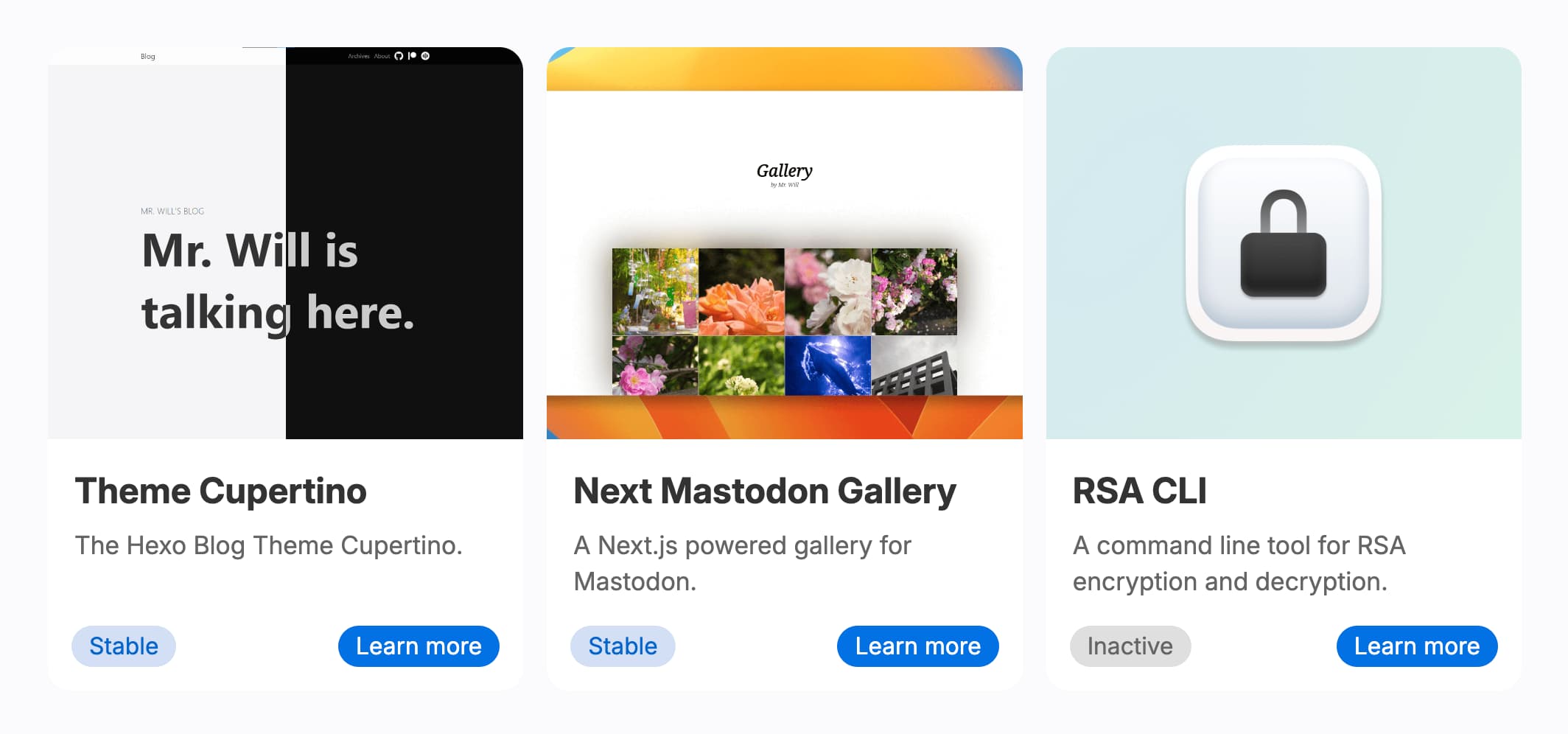Click Learn more on RSA CLI
1568x734 pixels.
pyautogui.click(x=1417, y=646)
